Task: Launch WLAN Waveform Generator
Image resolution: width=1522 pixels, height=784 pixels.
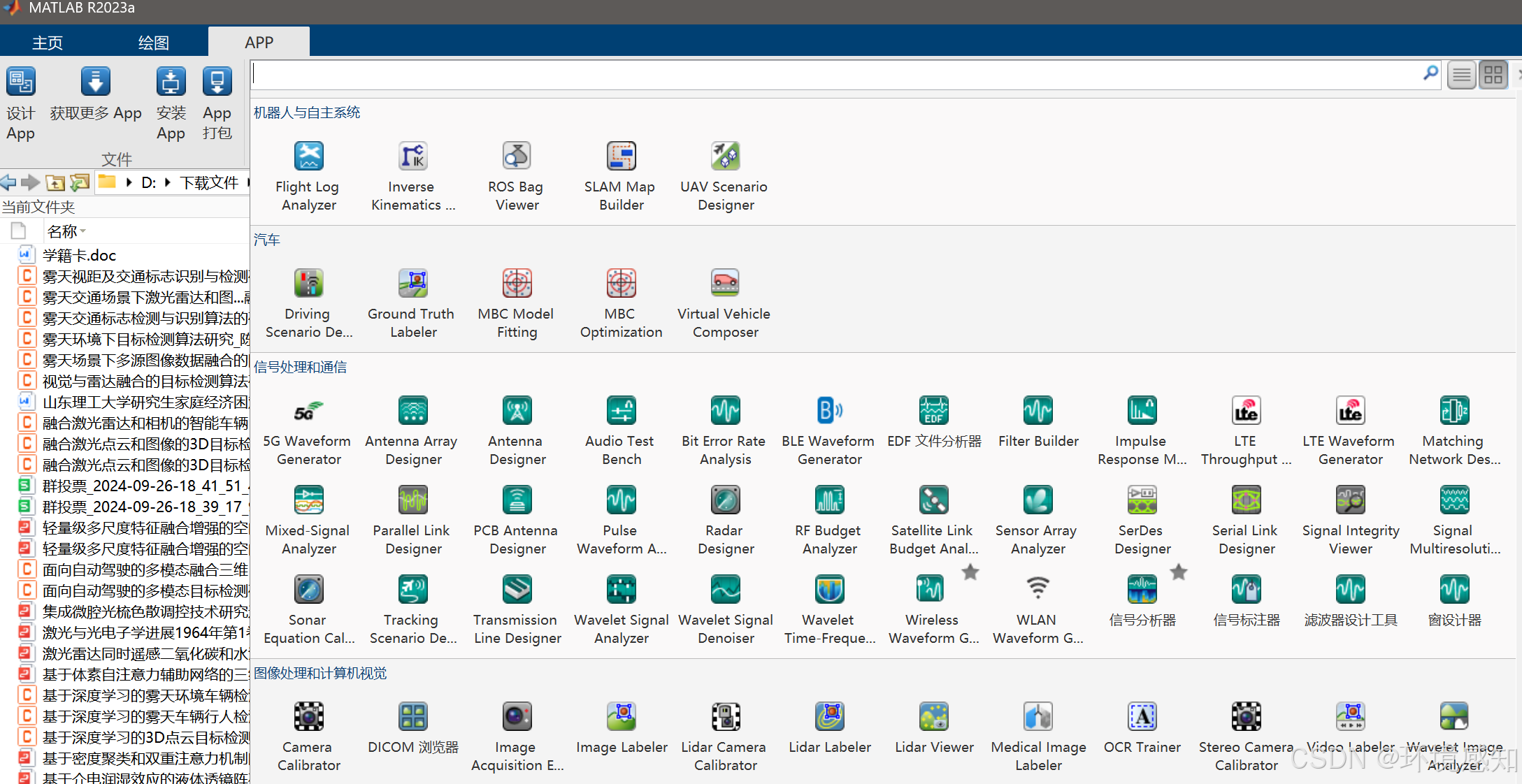Action: [x=1038, y=609]
